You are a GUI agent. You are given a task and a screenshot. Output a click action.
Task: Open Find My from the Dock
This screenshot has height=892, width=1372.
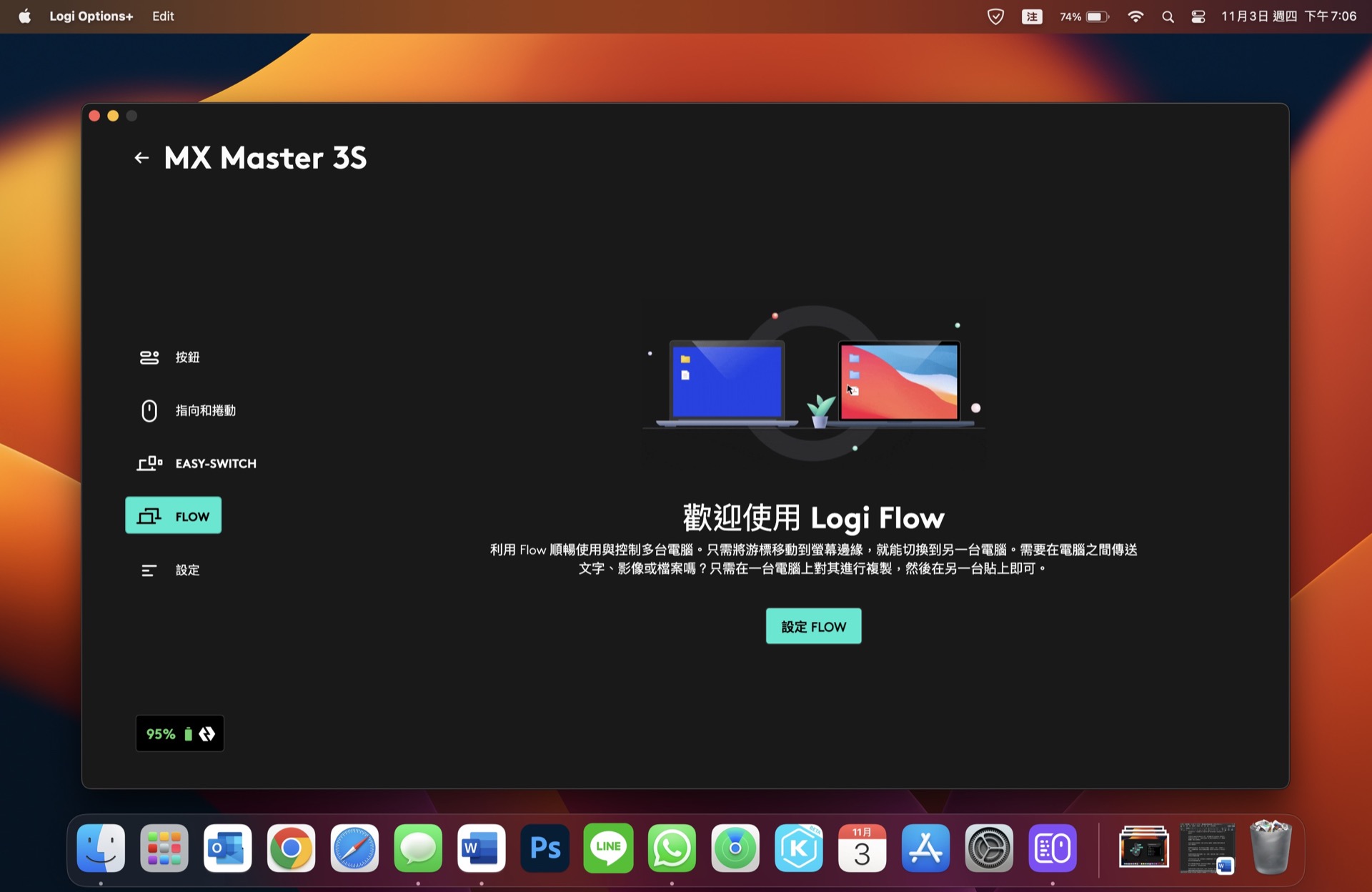pos(735,848)
